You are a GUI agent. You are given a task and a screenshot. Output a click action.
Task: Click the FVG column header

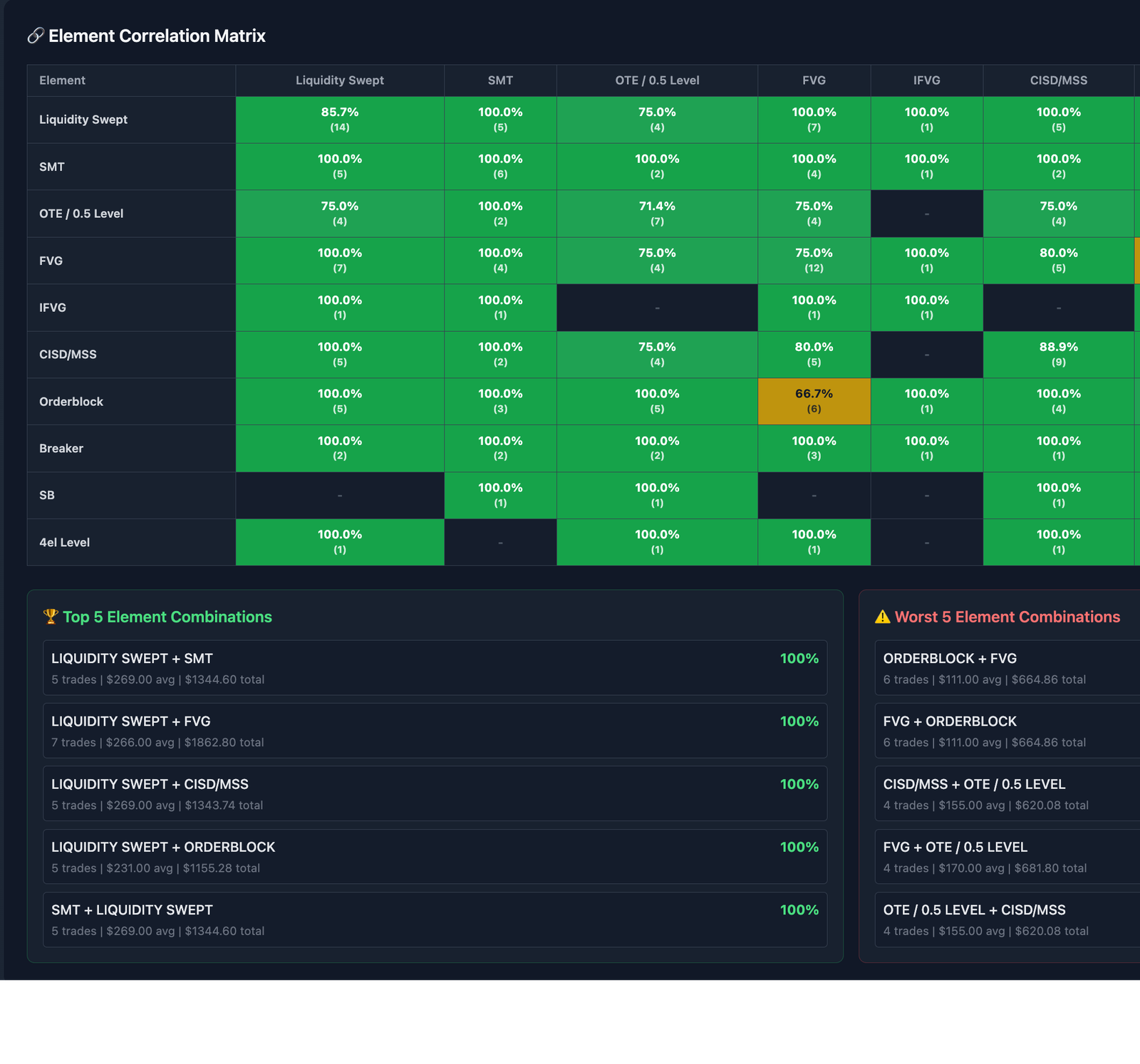pos(814,80)
